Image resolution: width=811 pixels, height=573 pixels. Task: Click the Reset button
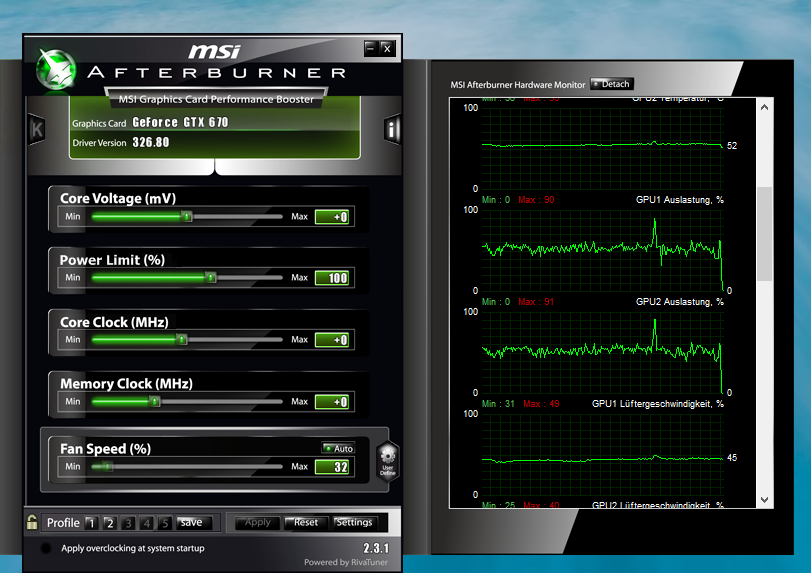click(x=306, y=523)
